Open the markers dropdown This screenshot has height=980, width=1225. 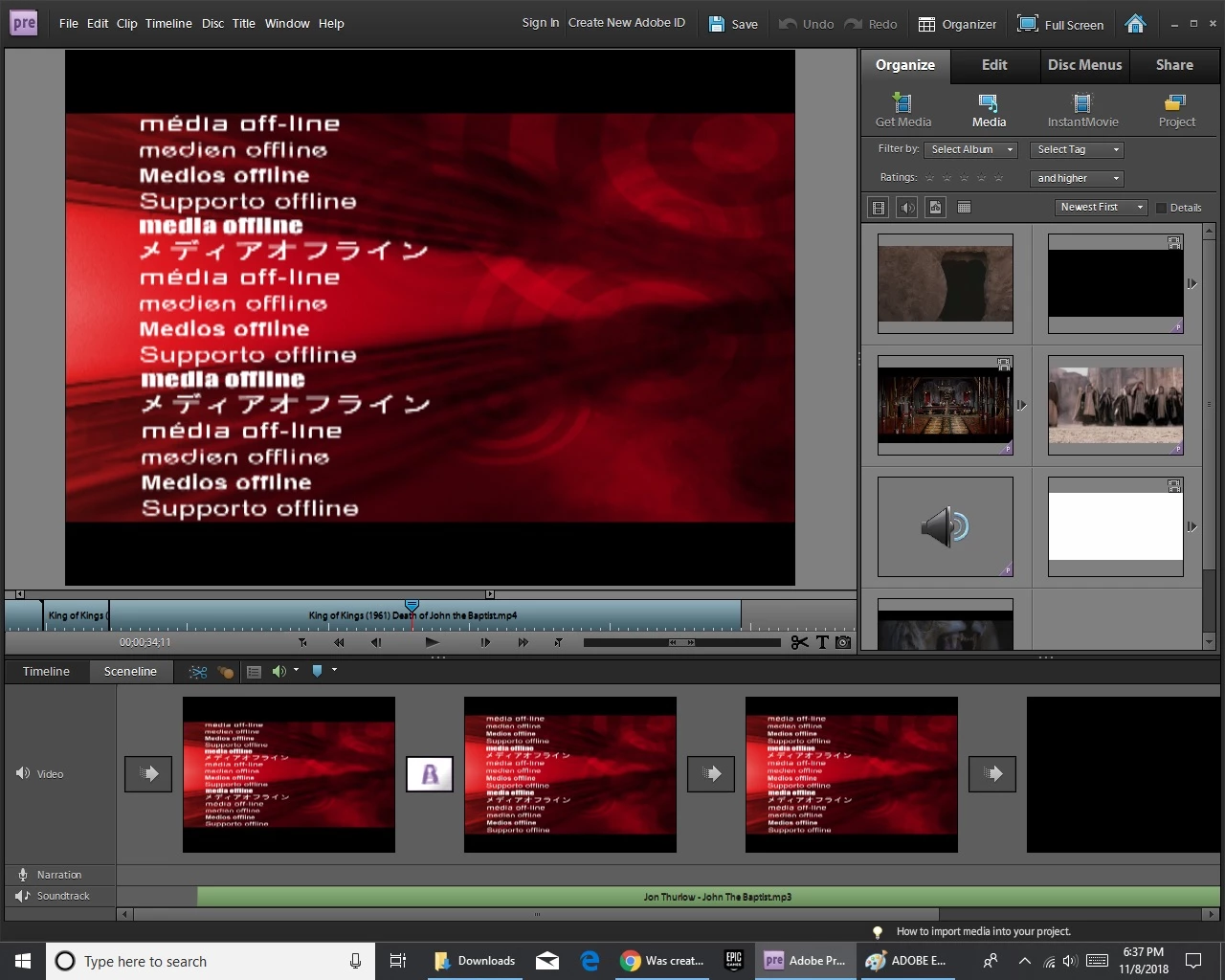[x=323, y=671]
